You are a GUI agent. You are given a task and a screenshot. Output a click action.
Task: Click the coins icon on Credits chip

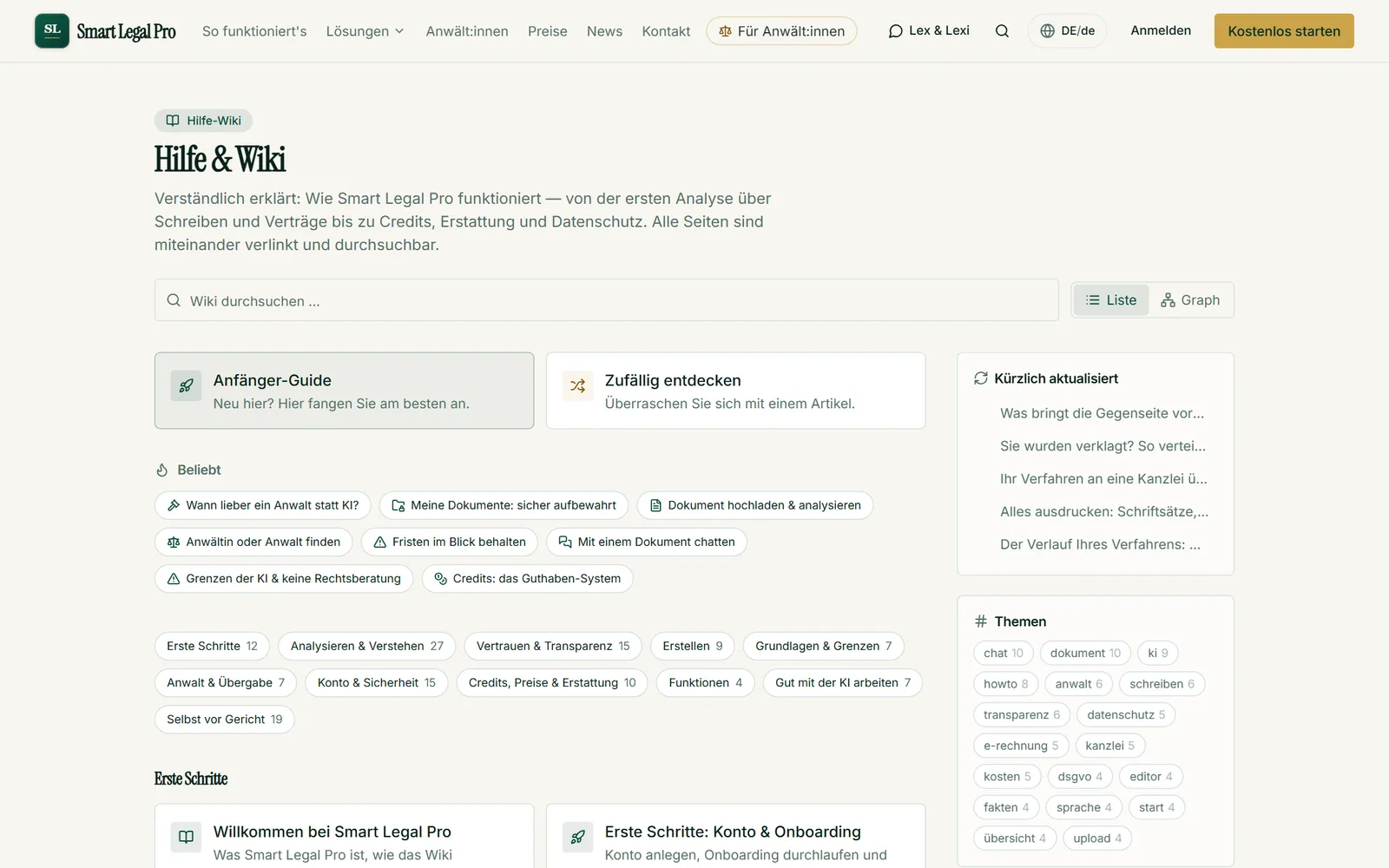point(440,578)
